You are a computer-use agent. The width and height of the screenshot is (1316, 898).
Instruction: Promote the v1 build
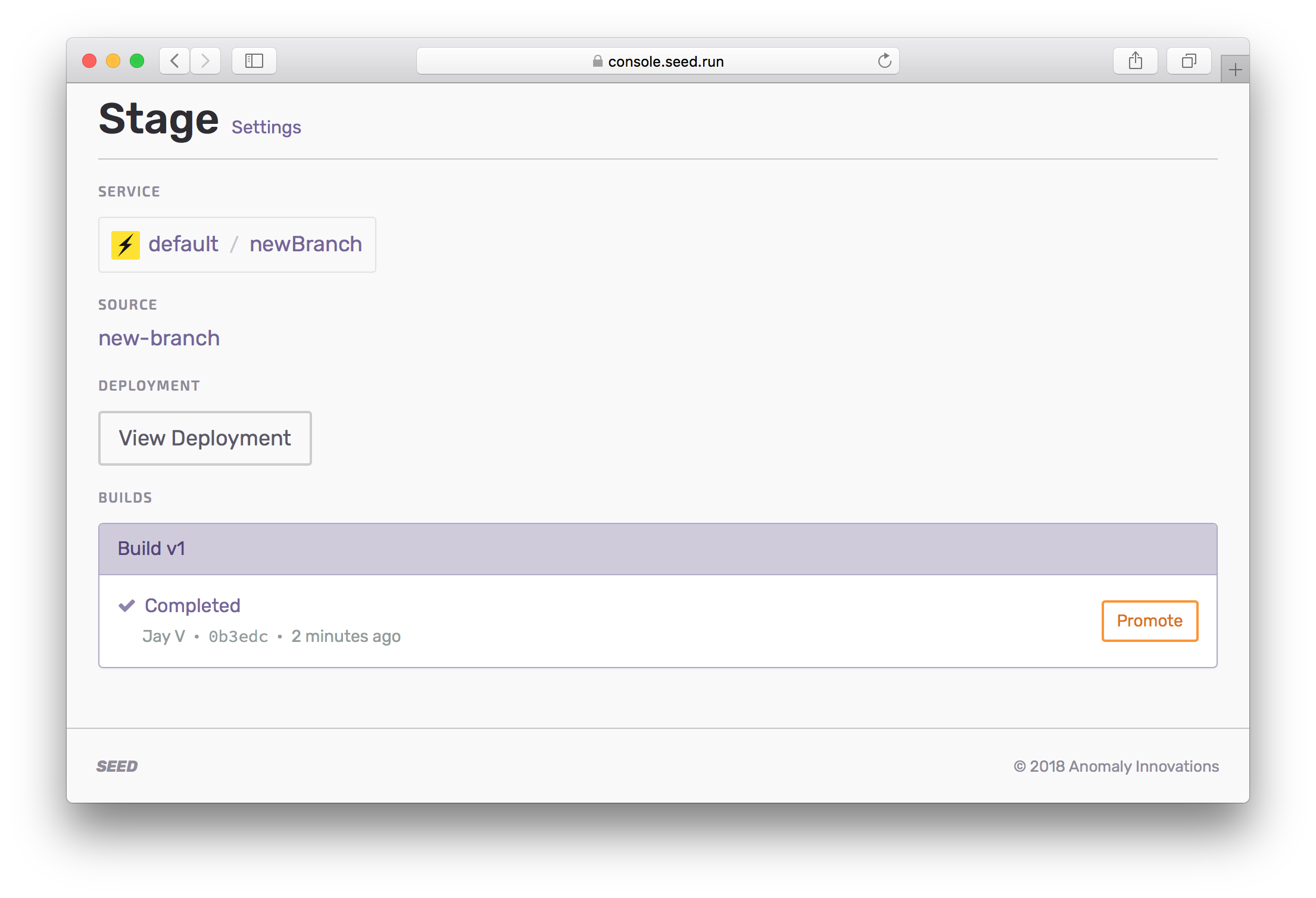1149,621
